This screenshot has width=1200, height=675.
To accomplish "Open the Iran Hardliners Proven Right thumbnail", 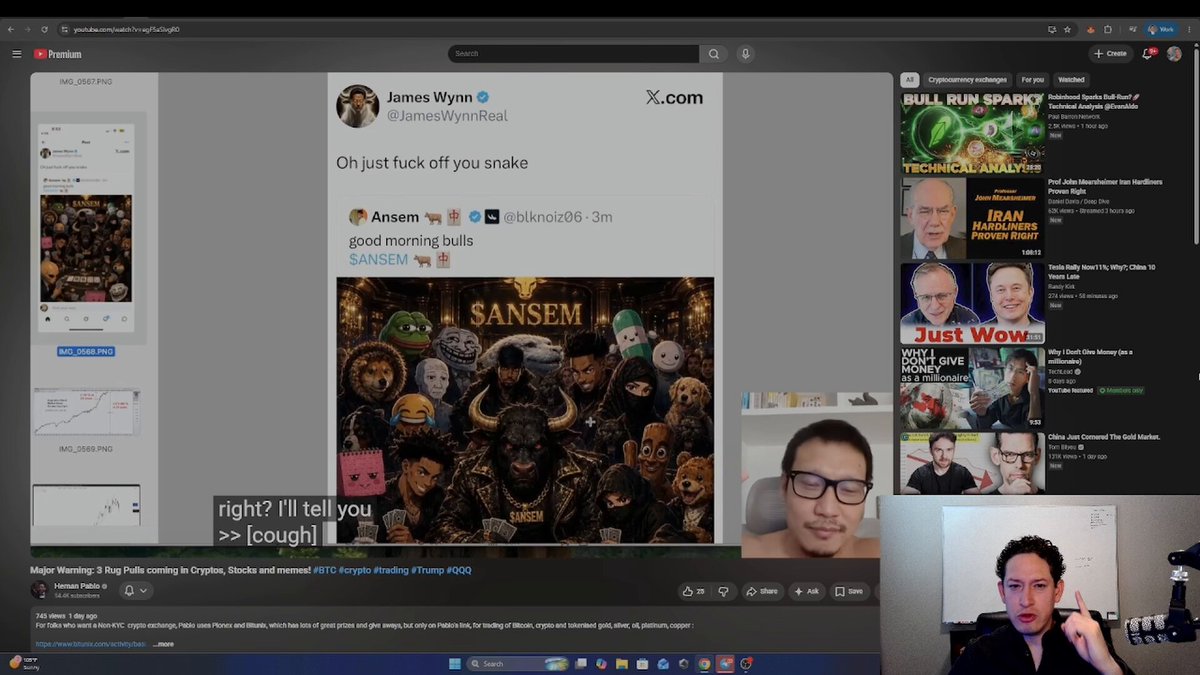I will [x=972, y=219].
